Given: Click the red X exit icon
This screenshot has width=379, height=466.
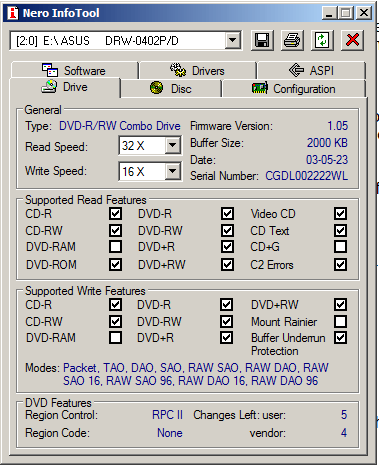Looking at the screenshot, I should (x=352, y=40).
